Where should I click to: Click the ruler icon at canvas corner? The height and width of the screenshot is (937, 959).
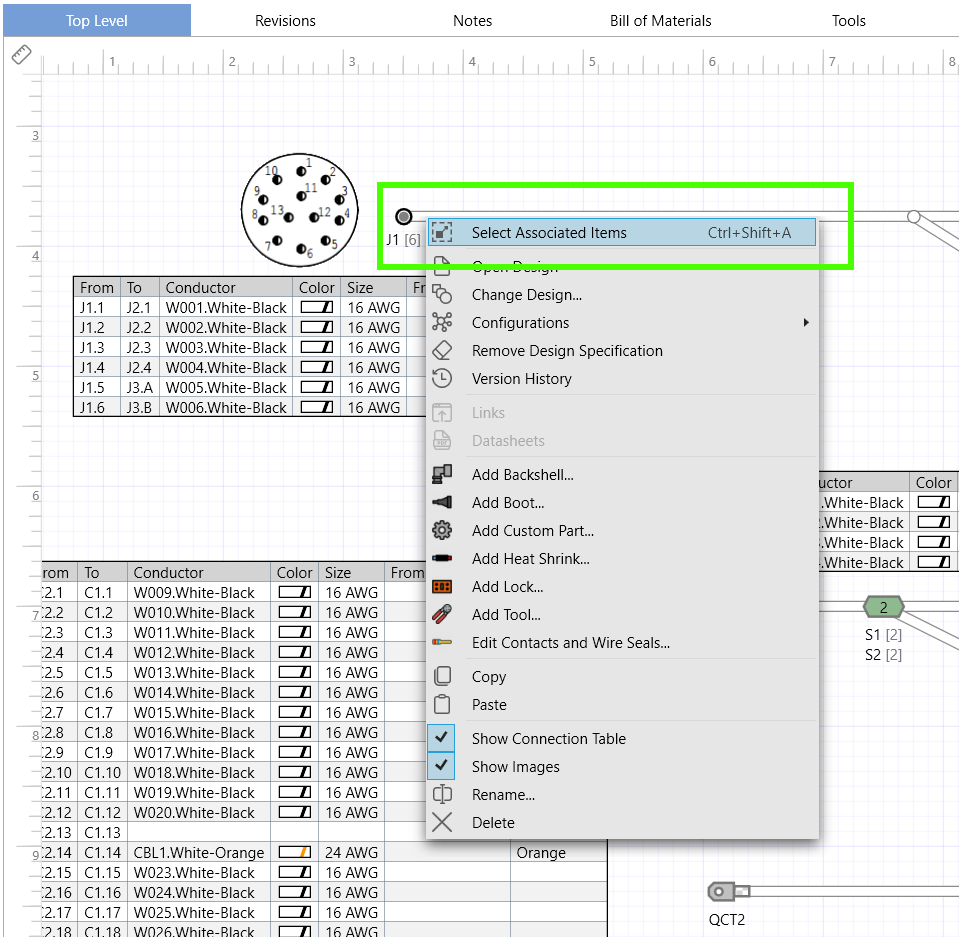21,54
